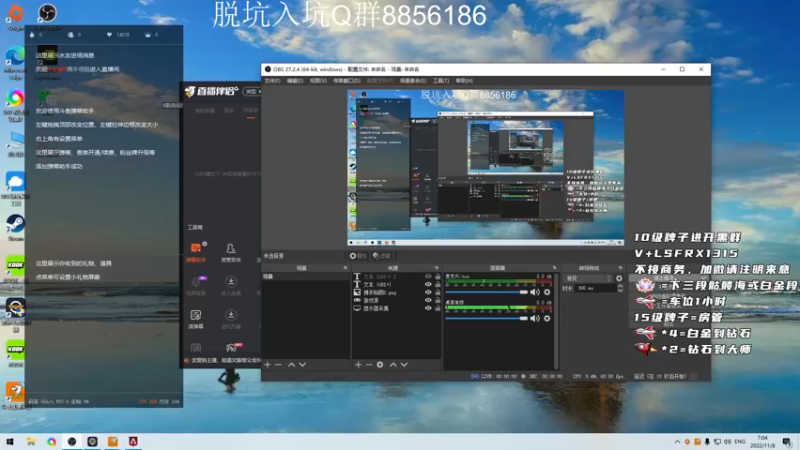The image size is (800, 450).
Task: Adjust the microphone volume slider
Action: click(486, 292)
